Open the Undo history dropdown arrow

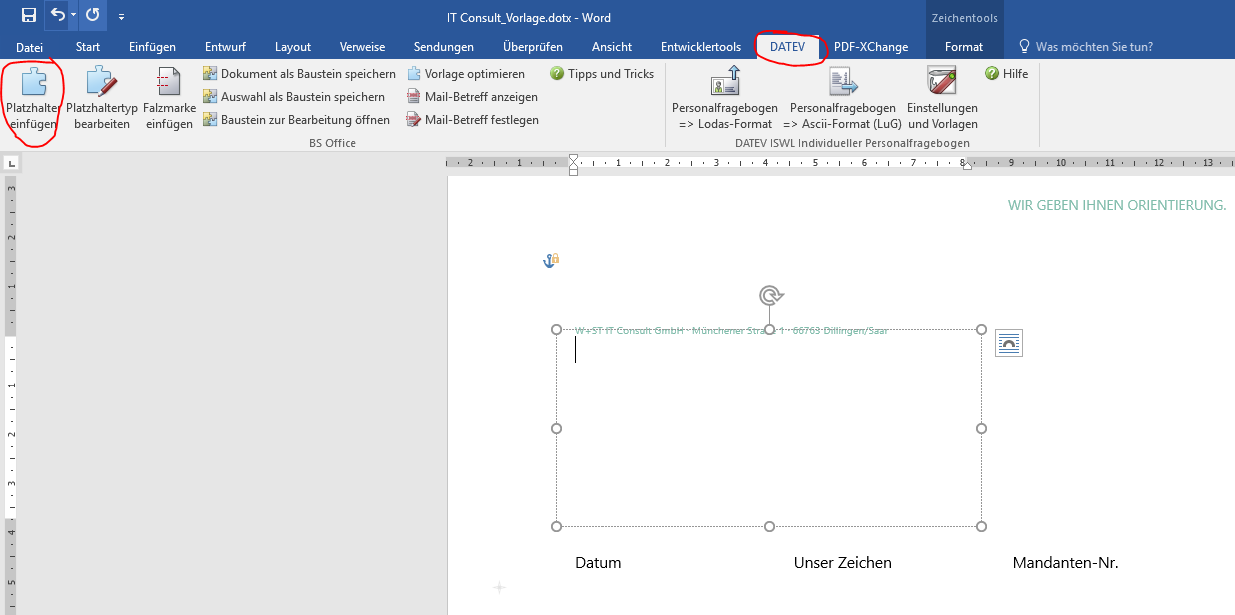click(x=73, y=16)
